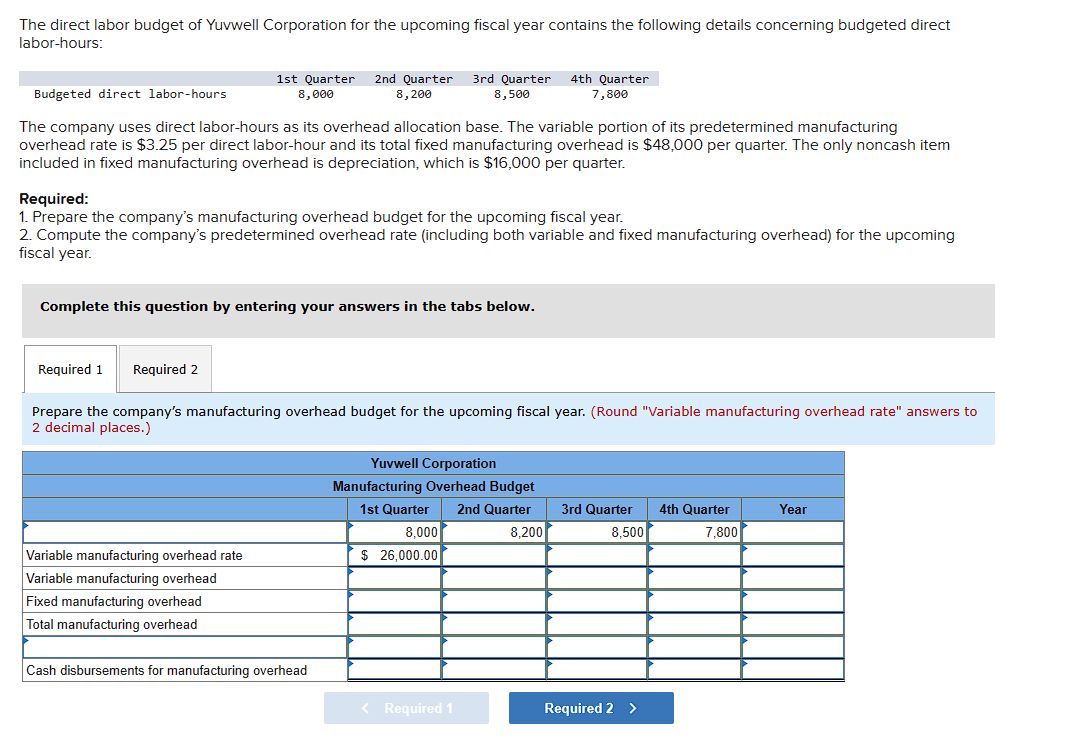Select the Year column labor-hours input
This screenshot has height=743, width=1081.
click(x=792, y=532)
